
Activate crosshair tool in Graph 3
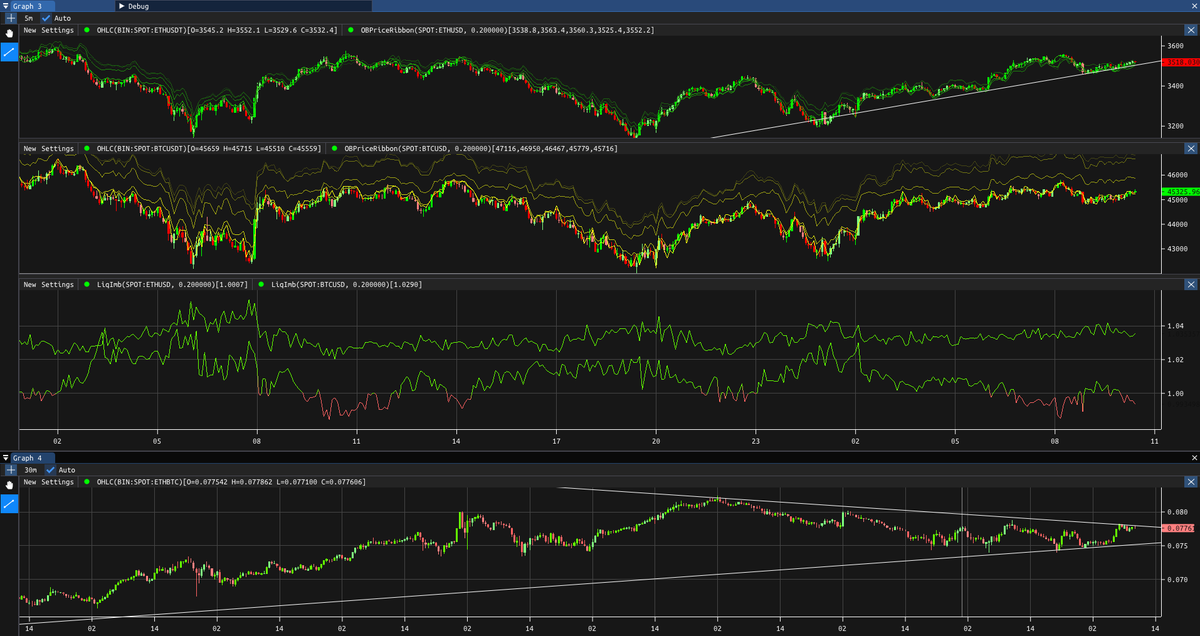[10, 18]
